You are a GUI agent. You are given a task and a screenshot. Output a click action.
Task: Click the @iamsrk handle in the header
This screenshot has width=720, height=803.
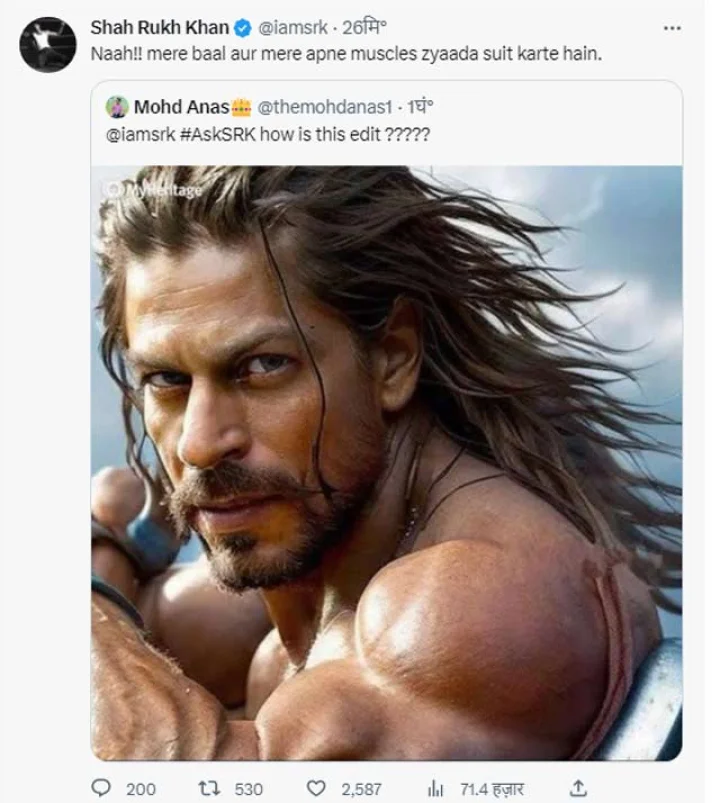(292, 27)
